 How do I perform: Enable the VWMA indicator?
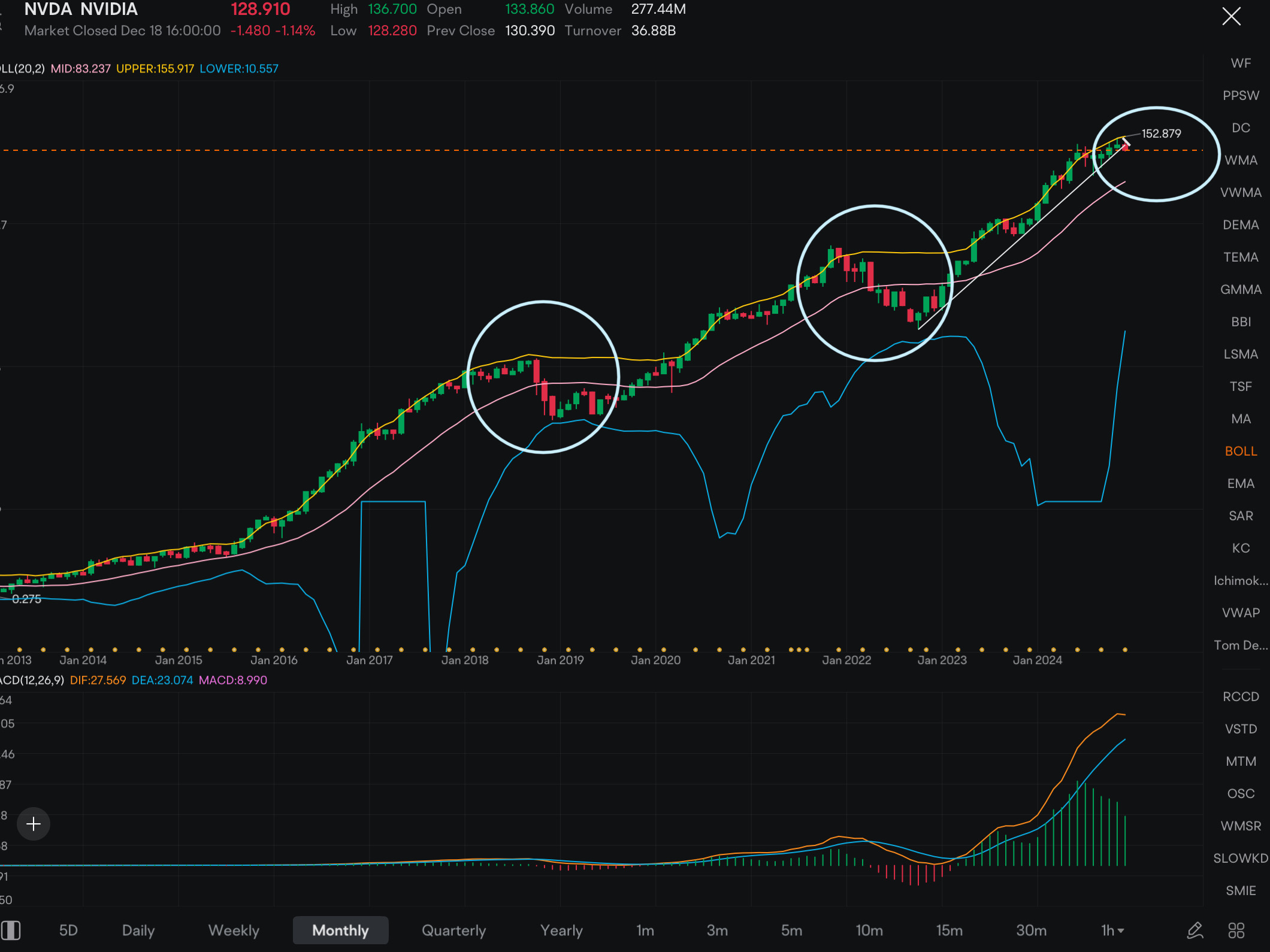1241,192
